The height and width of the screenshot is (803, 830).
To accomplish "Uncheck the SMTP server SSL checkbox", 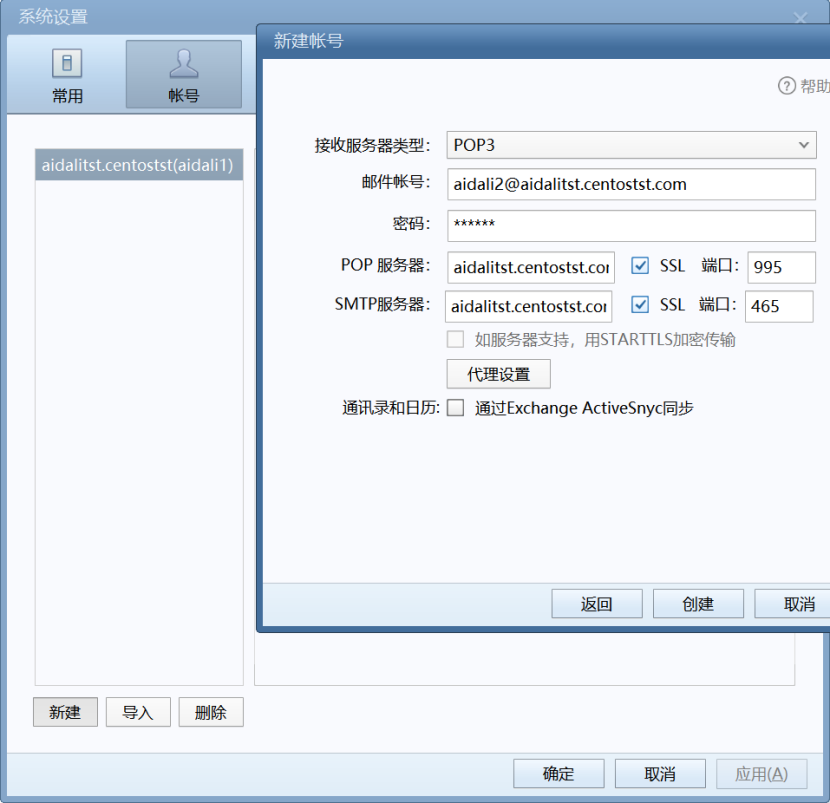I will pos(640,305).
